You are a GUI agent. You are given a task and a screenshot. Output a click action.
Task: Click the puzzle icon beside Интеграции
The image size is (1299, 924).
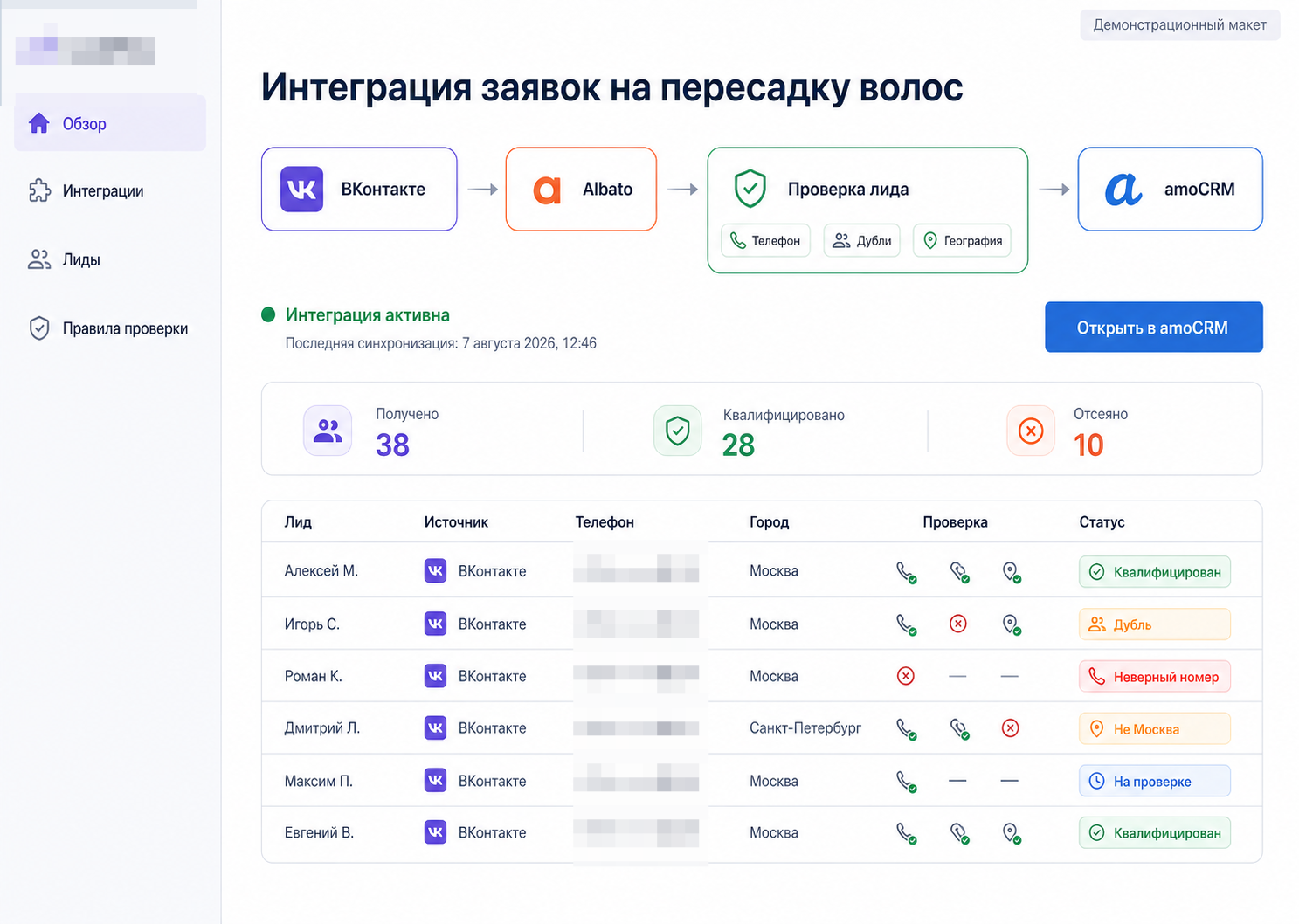[39, 190]
